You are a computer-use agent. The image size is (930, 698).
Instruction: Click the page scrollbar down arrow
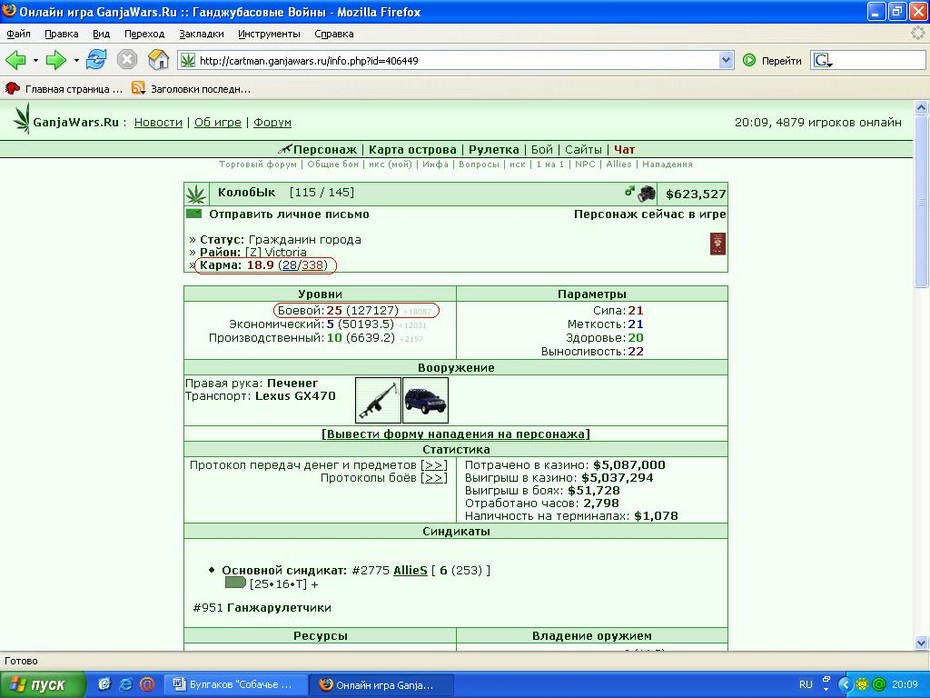[921, 643]
